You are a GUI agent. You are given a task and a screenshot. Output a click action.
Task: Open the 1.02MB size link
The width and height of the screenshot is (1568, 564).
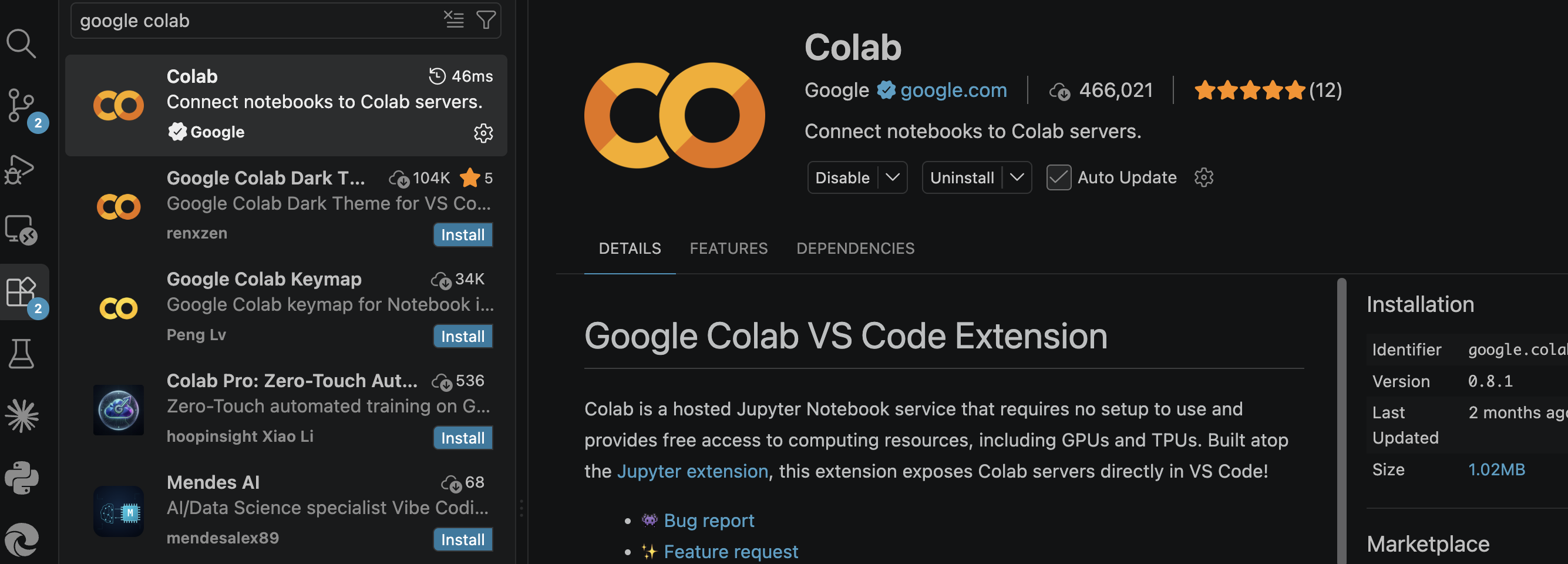click(1496, 469)
